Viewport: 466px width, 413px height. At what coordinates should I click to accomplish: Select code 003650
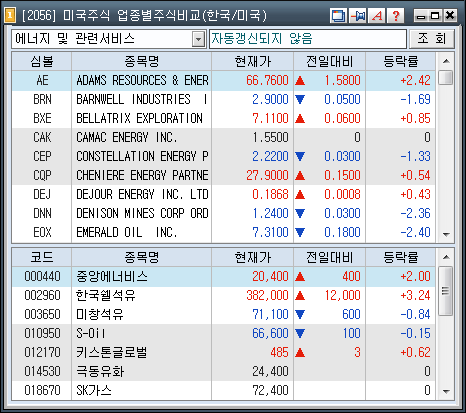coord(42,314)
